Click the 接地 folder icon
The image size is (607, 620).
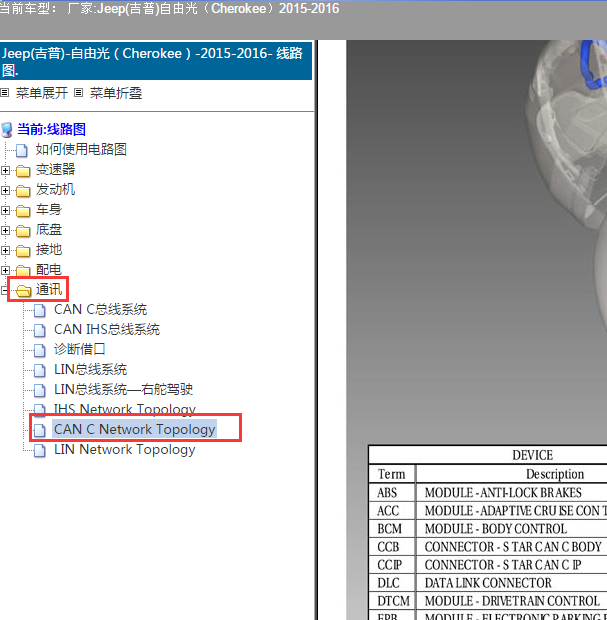point(23,251)
